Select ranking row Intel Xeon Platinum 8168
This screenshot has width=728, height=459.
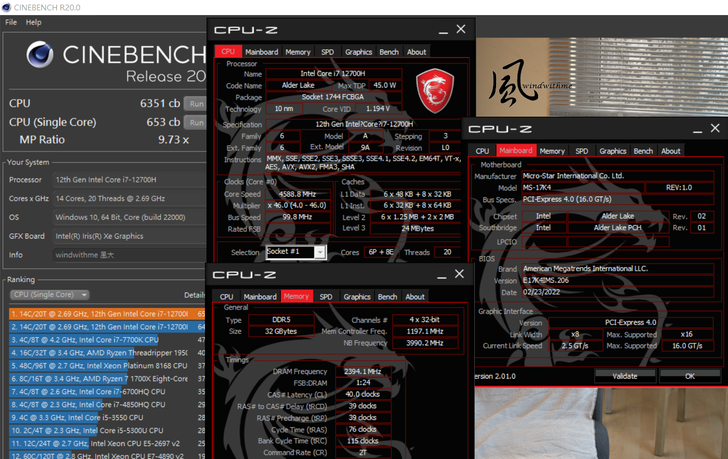click(x=107, y=366)
